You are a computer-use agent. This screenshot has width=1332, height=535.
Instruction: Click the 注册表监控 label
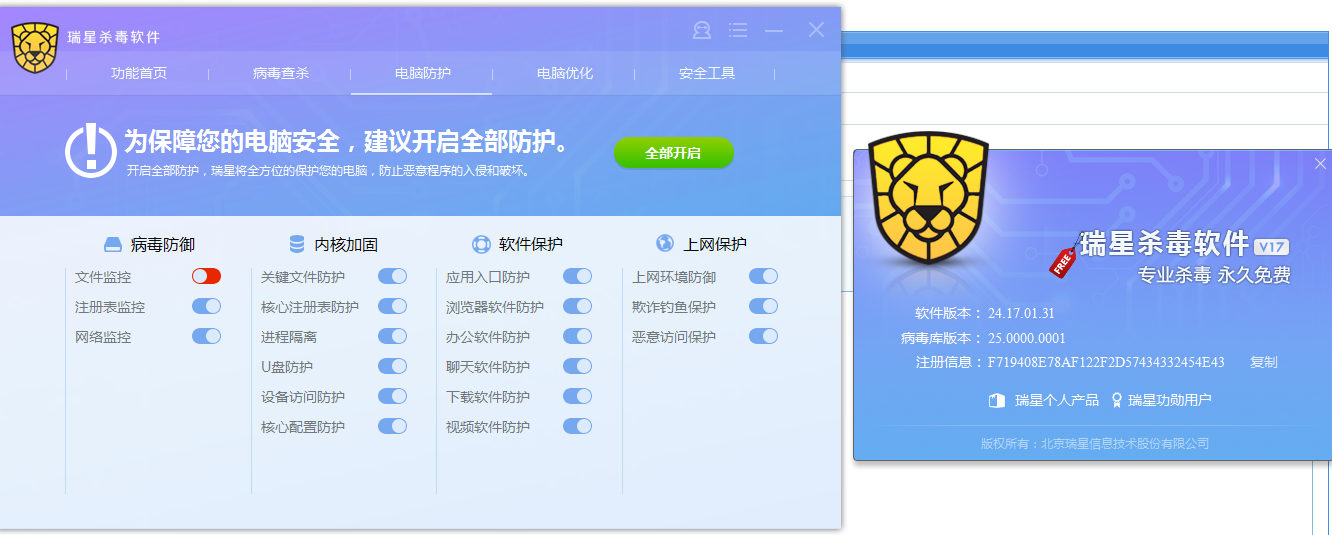pos(110,307)
